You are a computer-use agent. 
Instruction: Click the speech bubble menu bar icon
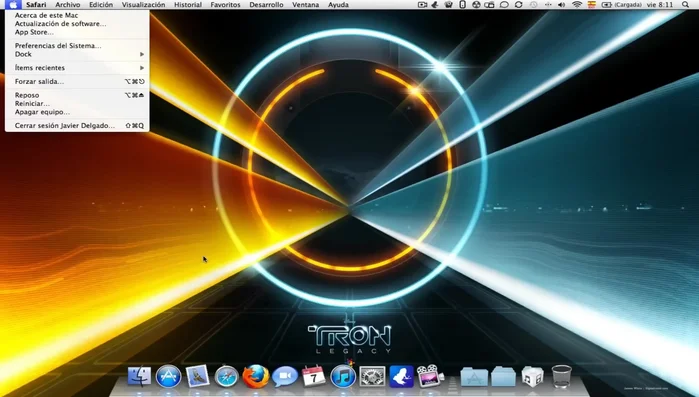pyautogui.click(x=504, y=5)
